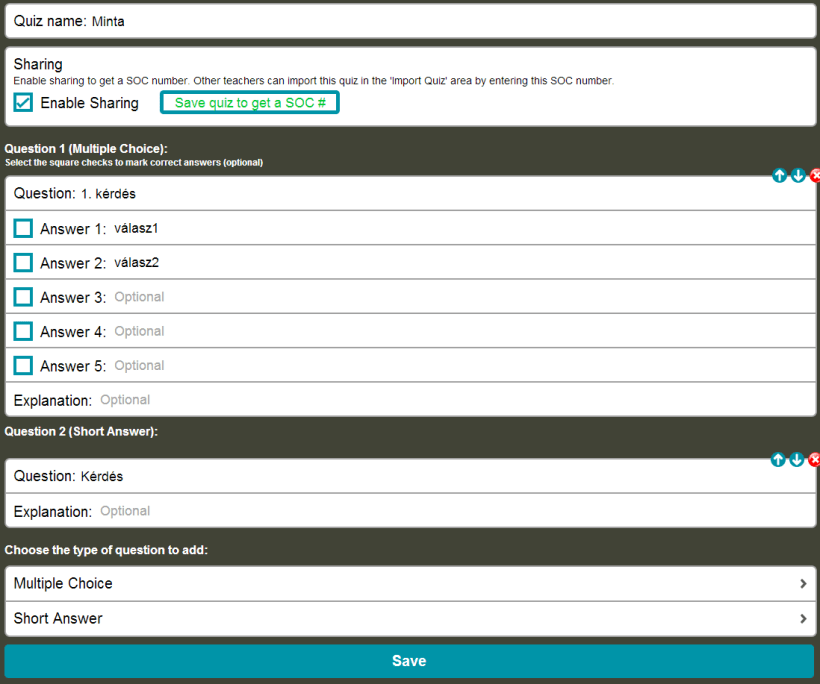Check the Answer 4 optional checkbox

coord(22,331)
